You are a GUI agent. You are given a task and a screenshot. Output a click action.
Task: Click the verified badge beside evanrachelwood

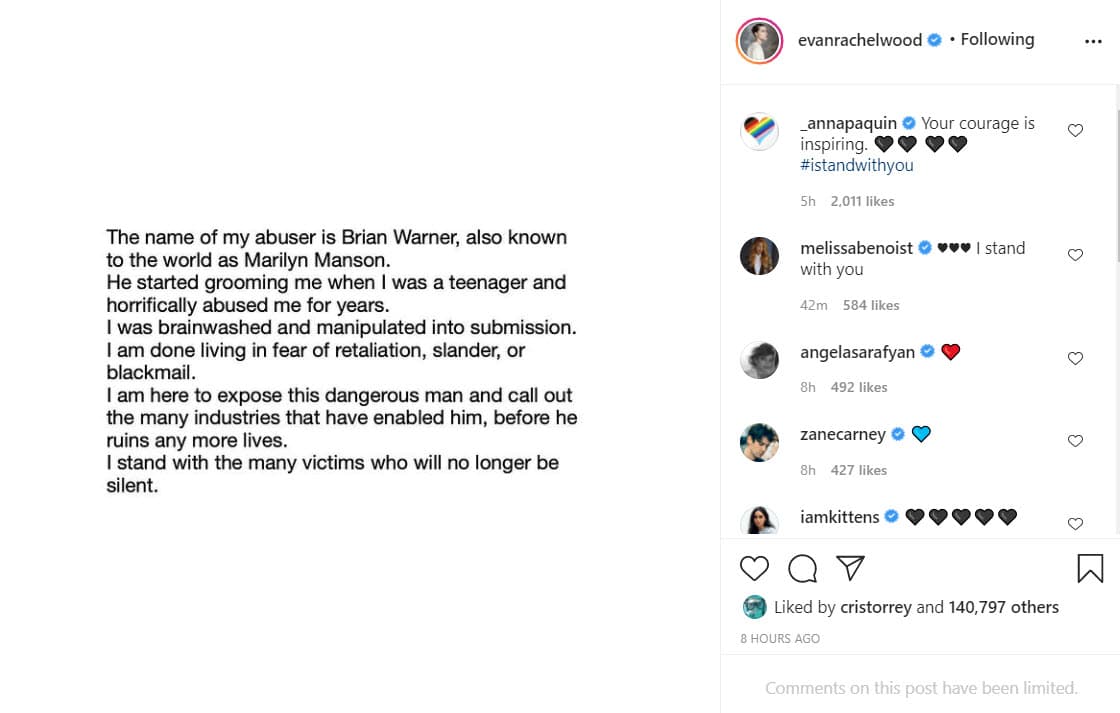(x=933, y=40)
